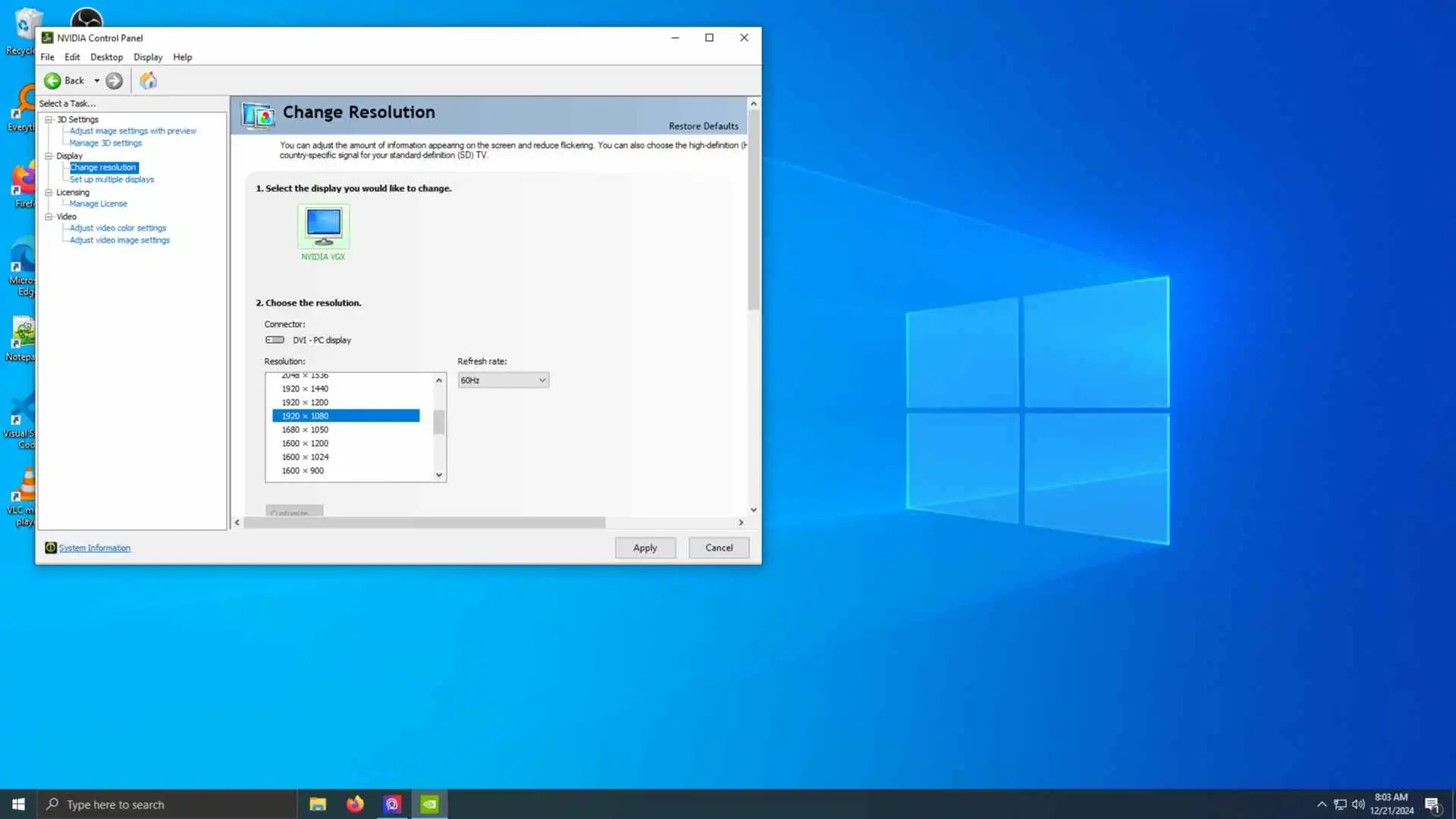Click the System Information icon
This screenshot has width=1456, height=819.
(50, 548)
